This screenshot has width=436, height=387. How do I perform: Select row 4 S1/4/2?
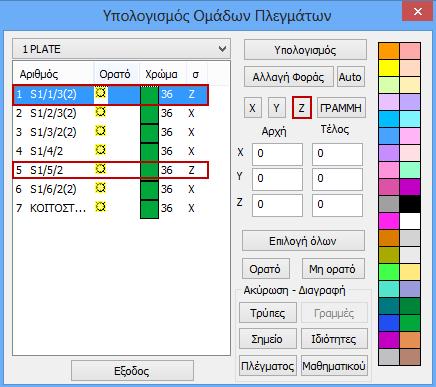click(111, 152)
